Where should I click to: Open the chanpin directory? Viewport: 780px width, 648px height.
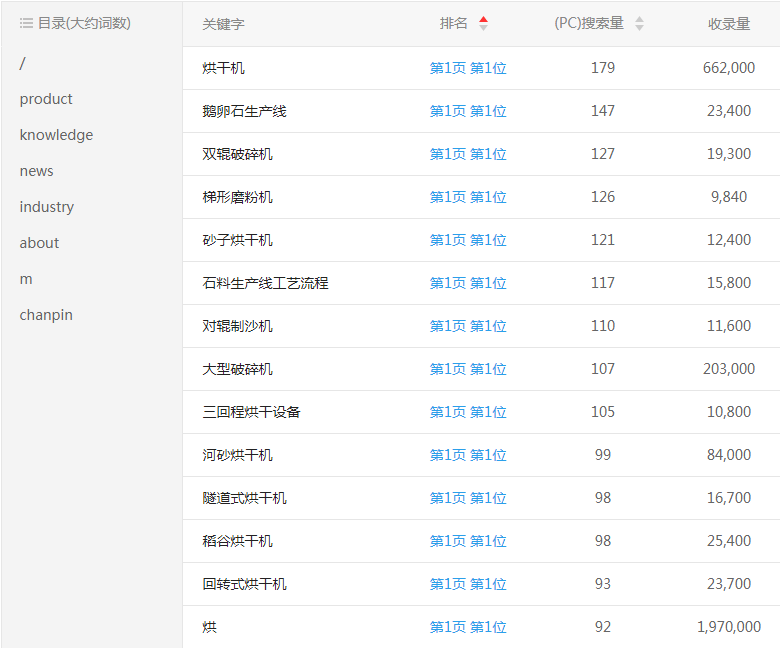46,315
